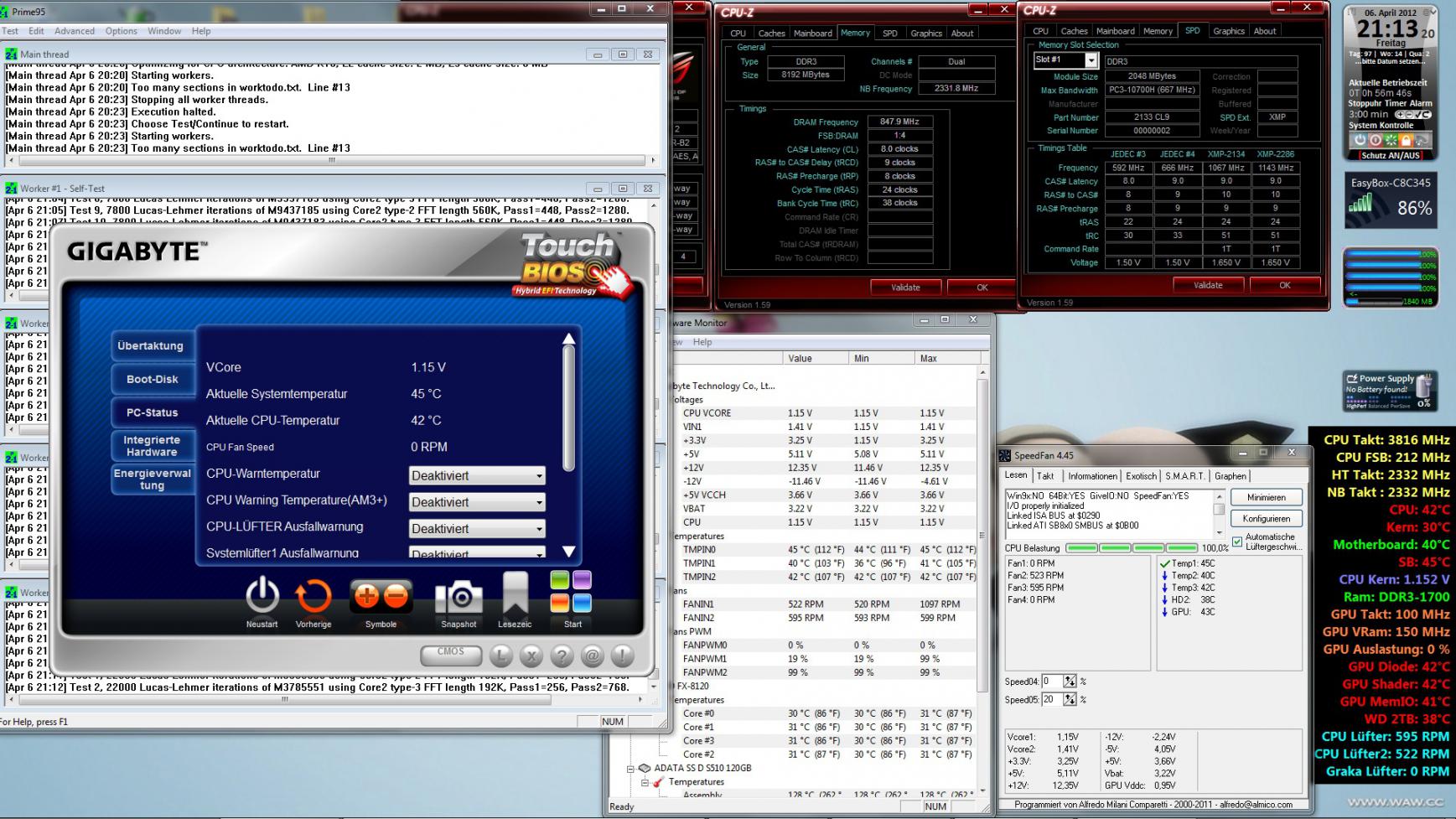
Task: Switch to the Exotisch tab in SpeedFan
Action: coord(1141,476)
